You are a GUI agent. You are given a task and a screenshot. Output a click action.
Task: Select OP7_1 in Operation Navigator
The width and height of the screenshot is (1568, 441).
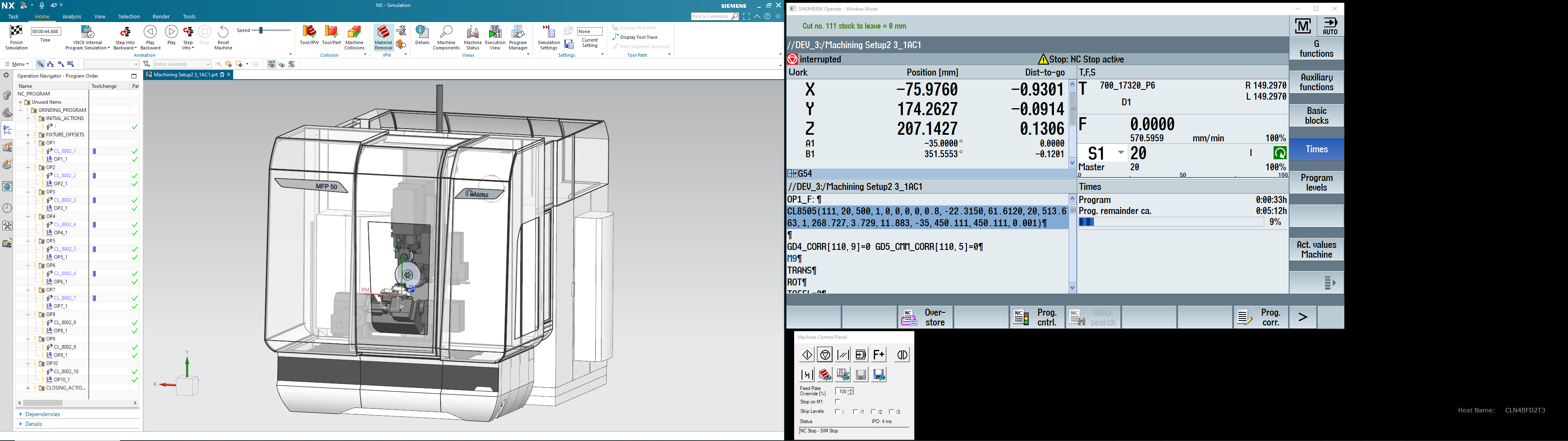[x=61, y=306]
